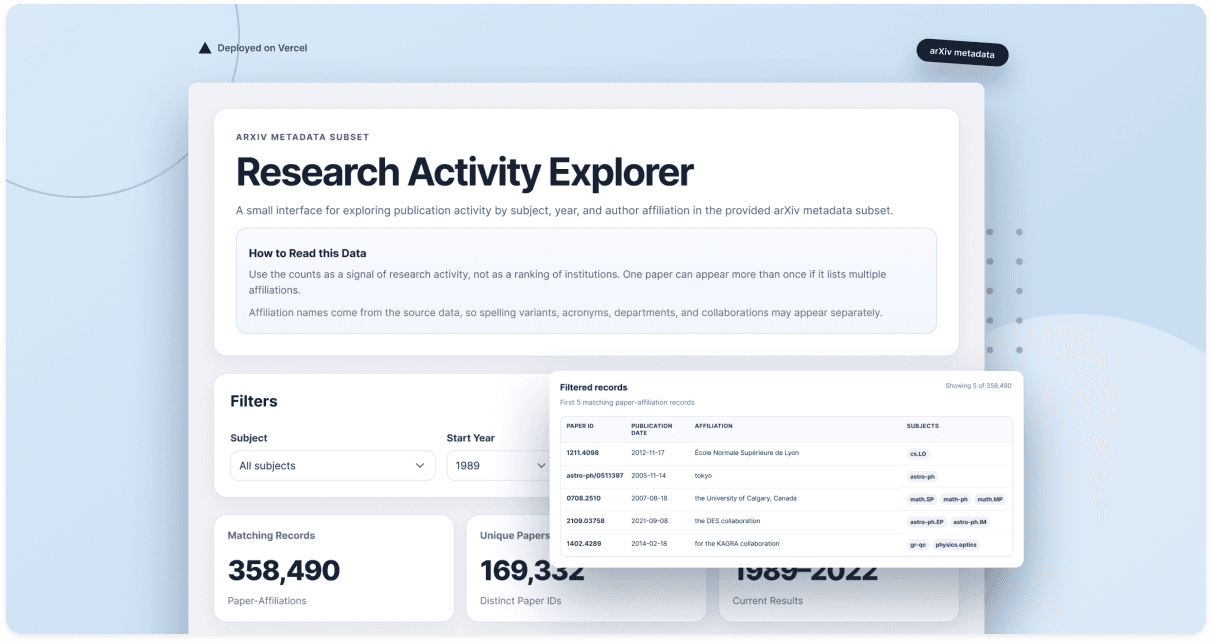Click the 'astro-ph.IM' subject tag
The image size is (1212, 642).
tap(969, 522)
